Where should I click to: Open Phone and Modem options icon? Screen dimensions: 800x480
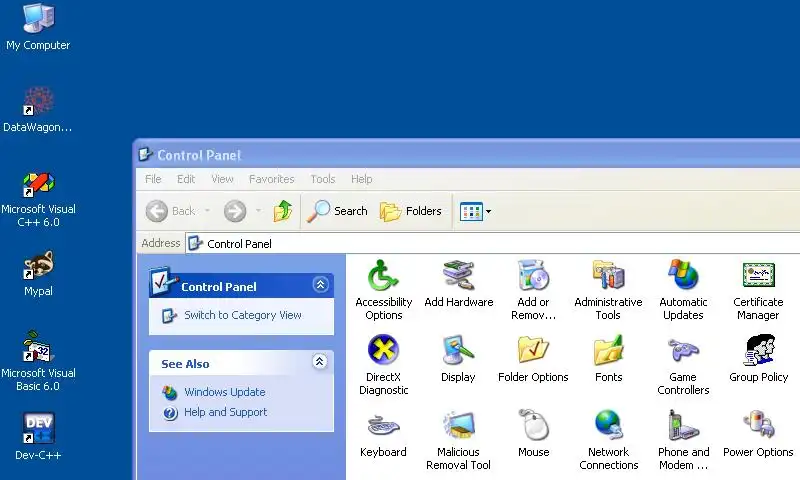(x=683, y=440)
